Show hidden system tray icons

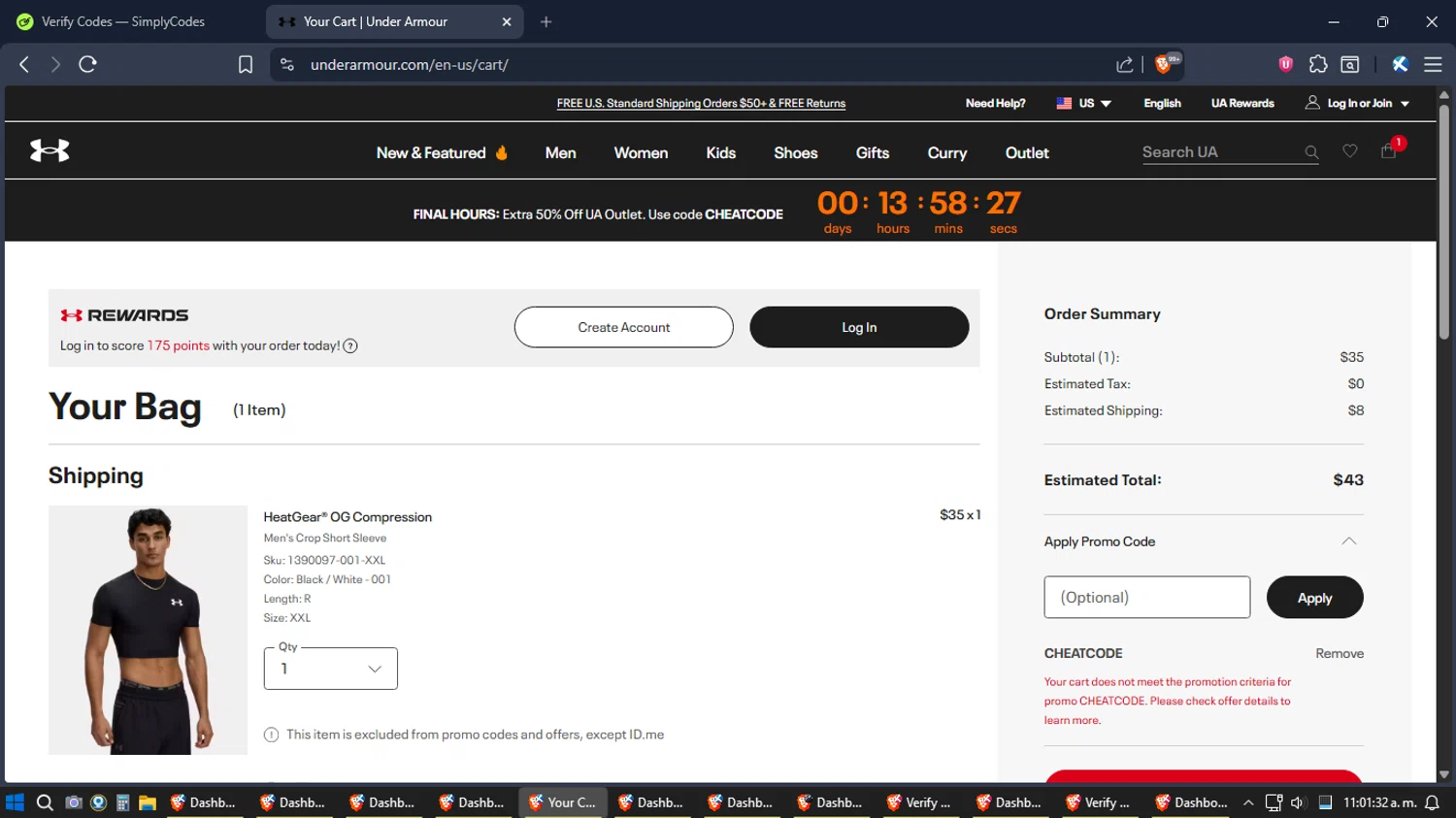pyautogui.click(x=1248, y=802)
